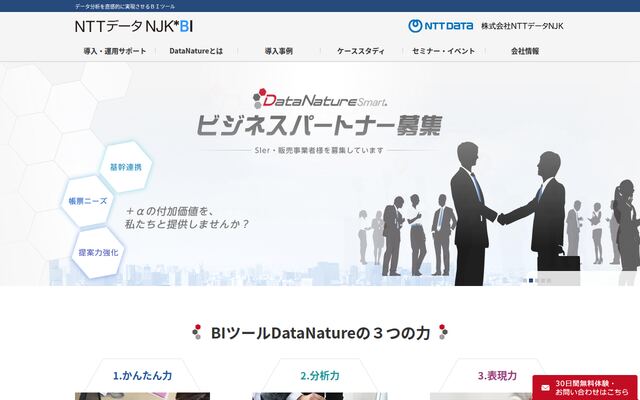The height and width of the screenshot is (400, 640).
Task: Click the ビジネスパートナー募集 banner headline
Action: click(x=320, y=125)
